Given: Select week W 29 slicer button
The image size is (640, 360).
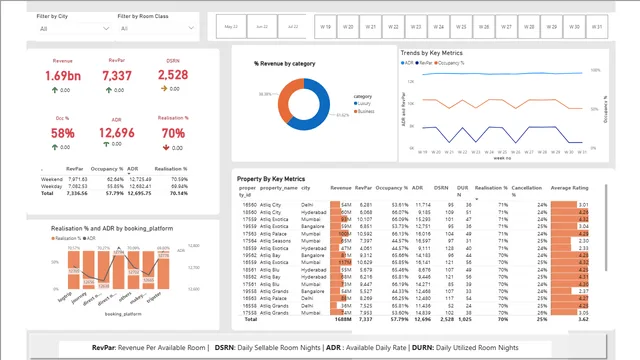Looking at the screenshot, I should click(552, 27).
